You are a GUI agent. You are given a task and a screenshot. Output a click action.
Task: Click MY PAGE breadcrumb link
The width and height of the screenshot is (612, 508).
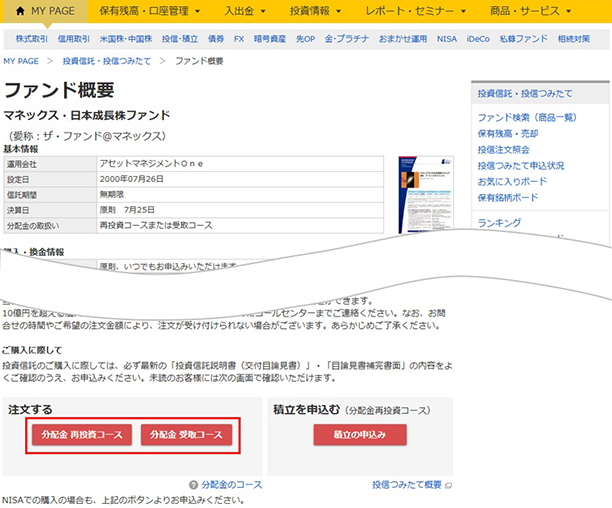point(21,61)
